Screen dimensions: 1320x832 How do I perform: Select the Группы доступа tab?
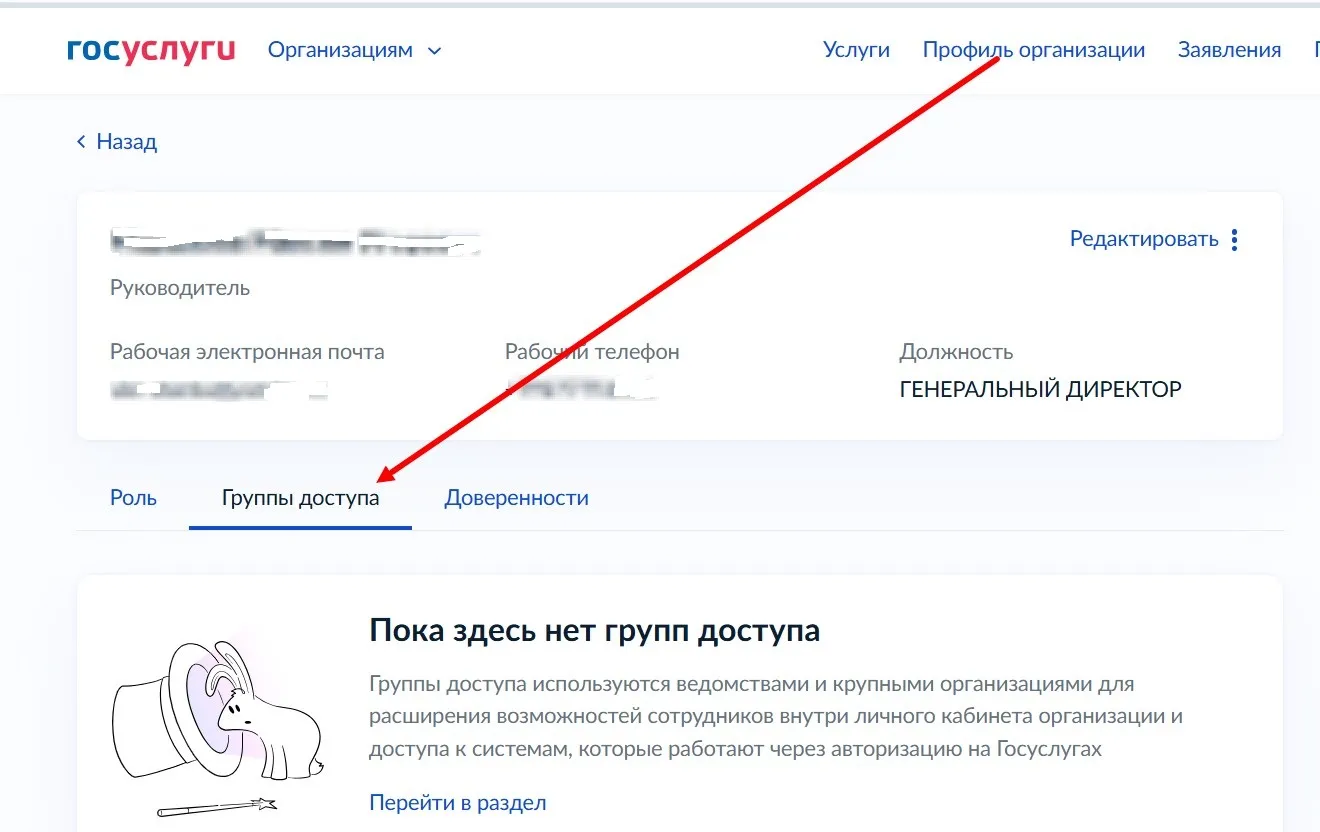coord(300,497)
